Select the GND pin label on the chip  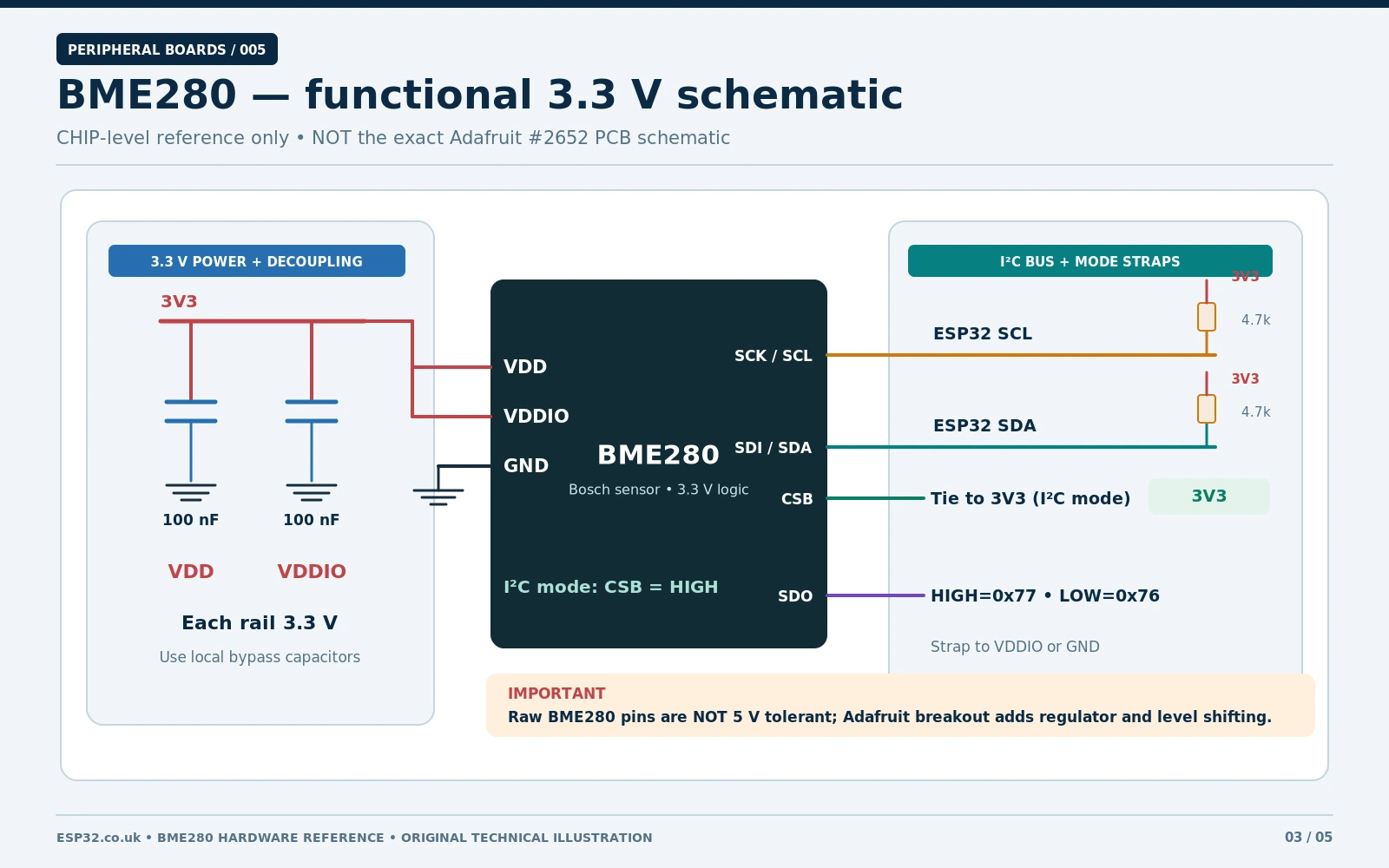coord(526,466)
